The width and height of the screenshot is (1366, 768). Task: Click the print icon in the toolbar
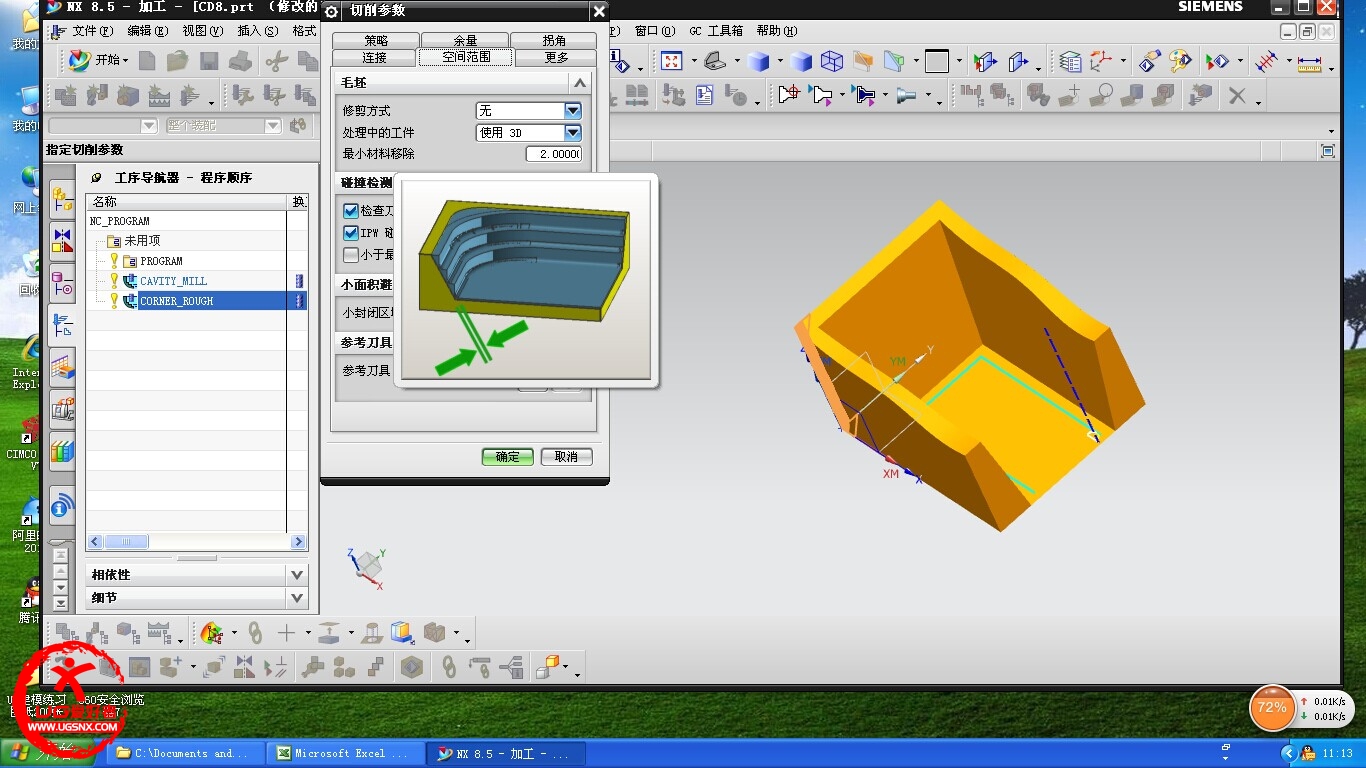click(240, 61)
